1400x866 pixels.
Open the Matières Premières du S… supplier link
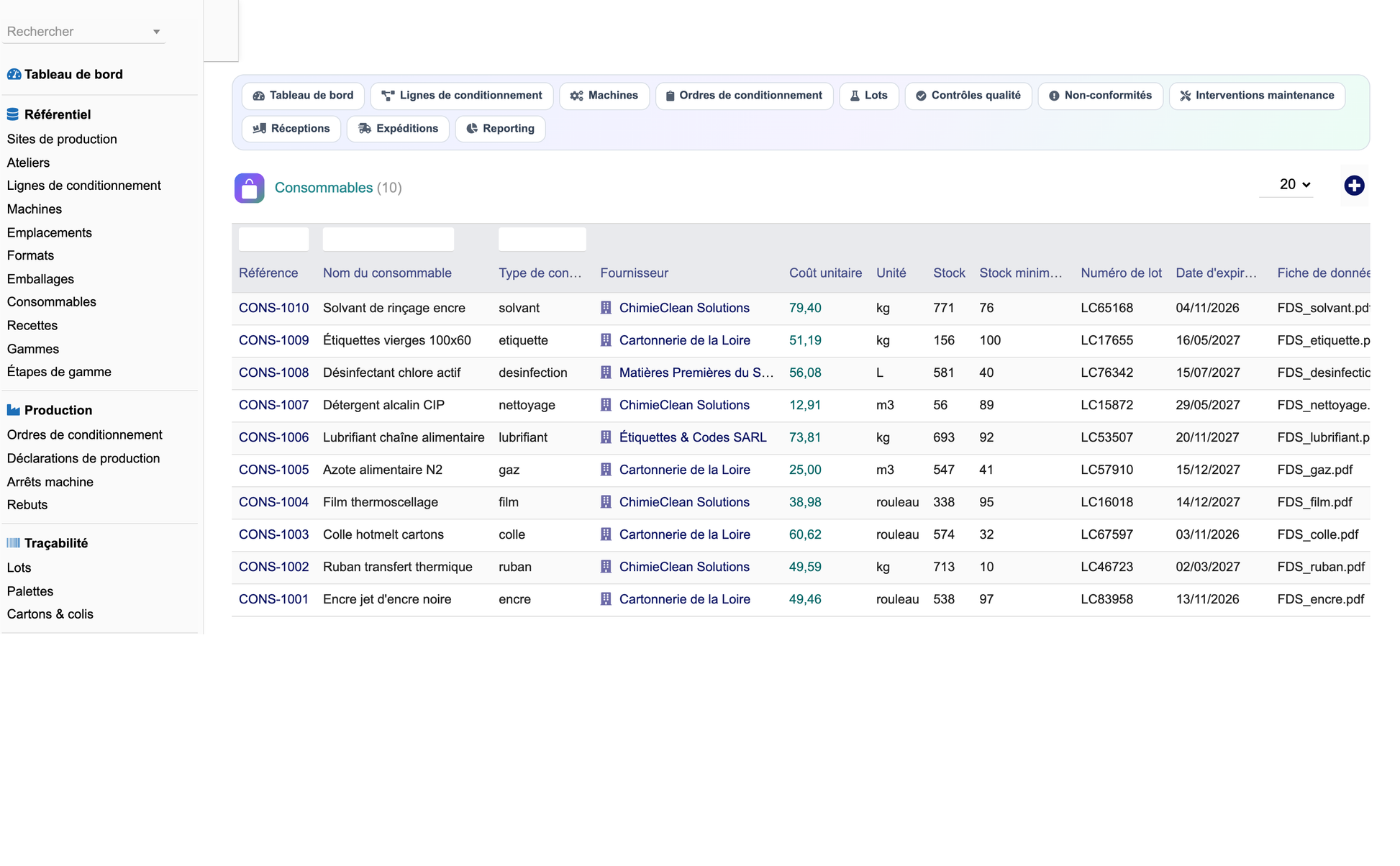click(x=696, y=373)
